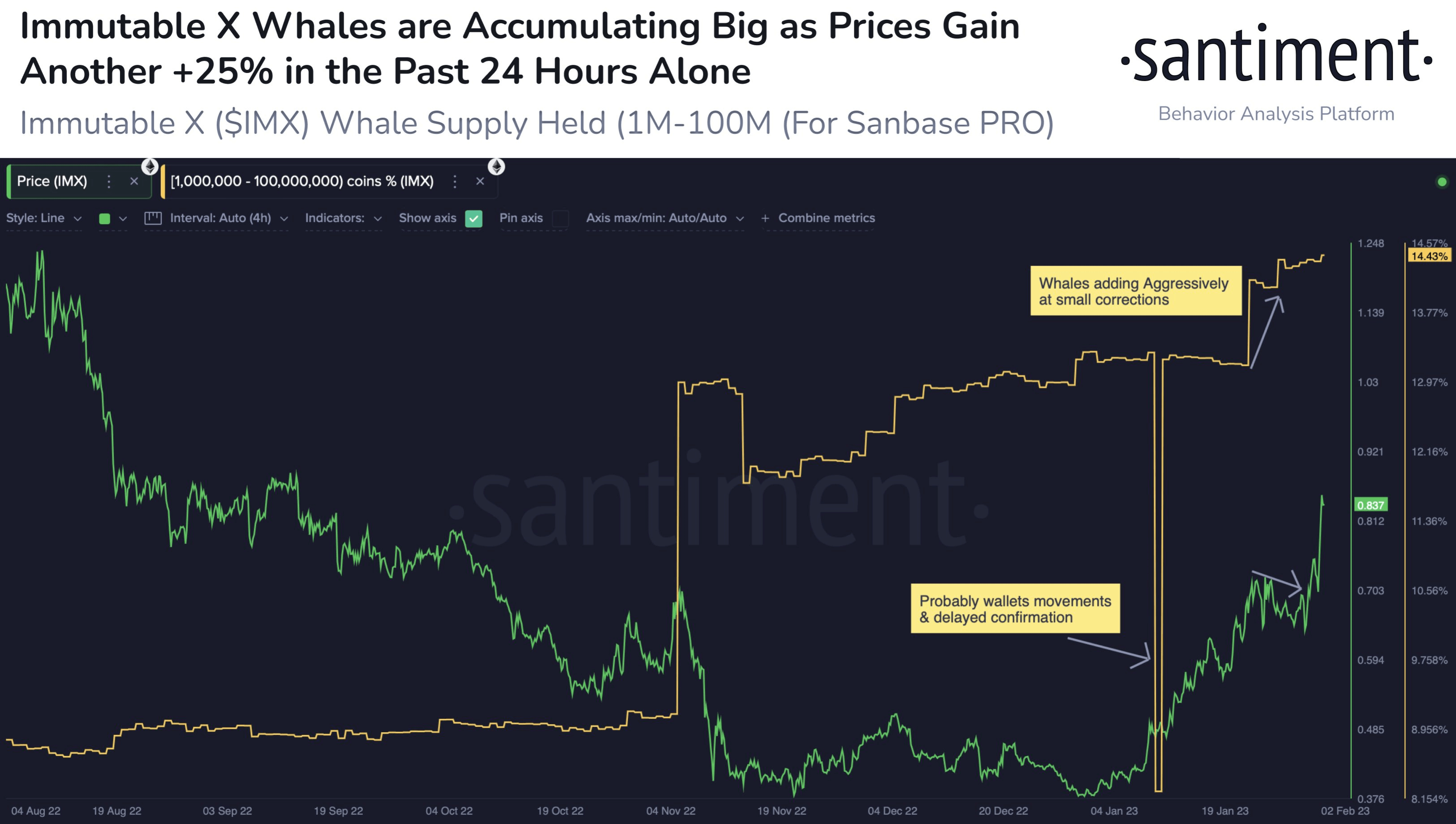Enable the Pin axis checkbox
The image size is (1456, 824).
coord(560,219)
